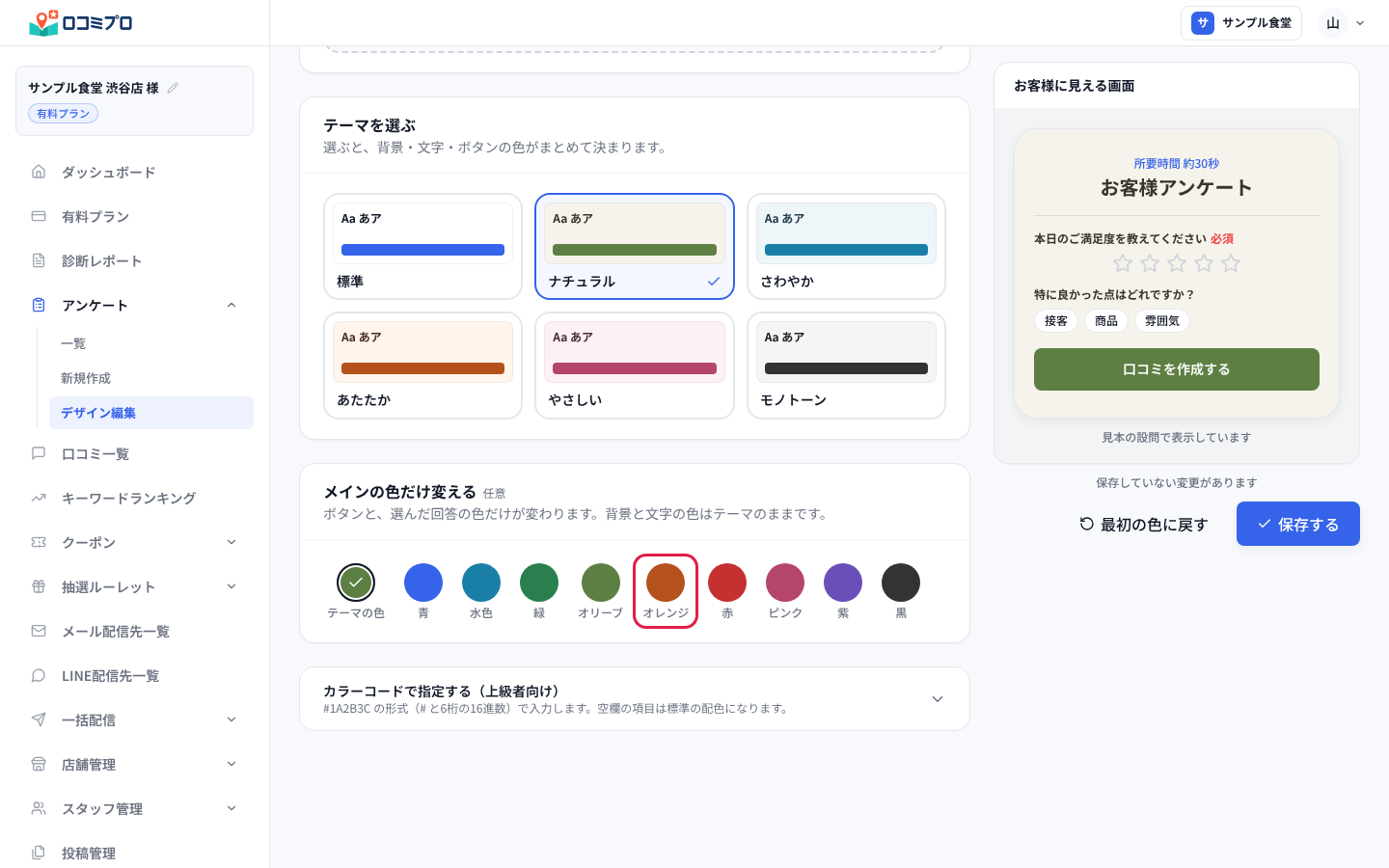Image resolution: width=1389 pixels, height=868 pixels.
Task: Click the スタッフ管理 people icon
Action: point(39,808)
